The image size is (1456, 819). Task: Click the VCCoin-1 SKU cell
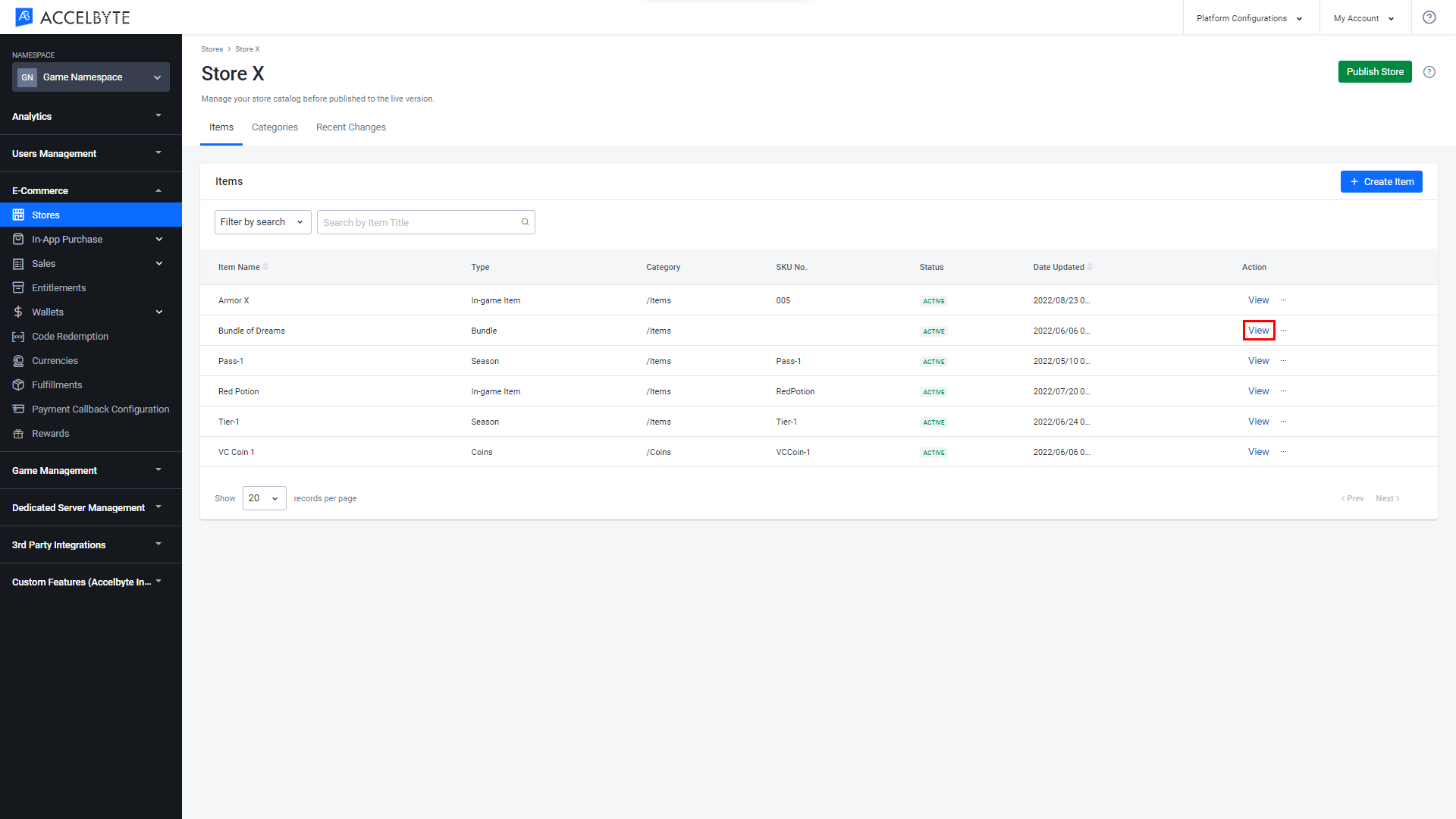point(793,453)
